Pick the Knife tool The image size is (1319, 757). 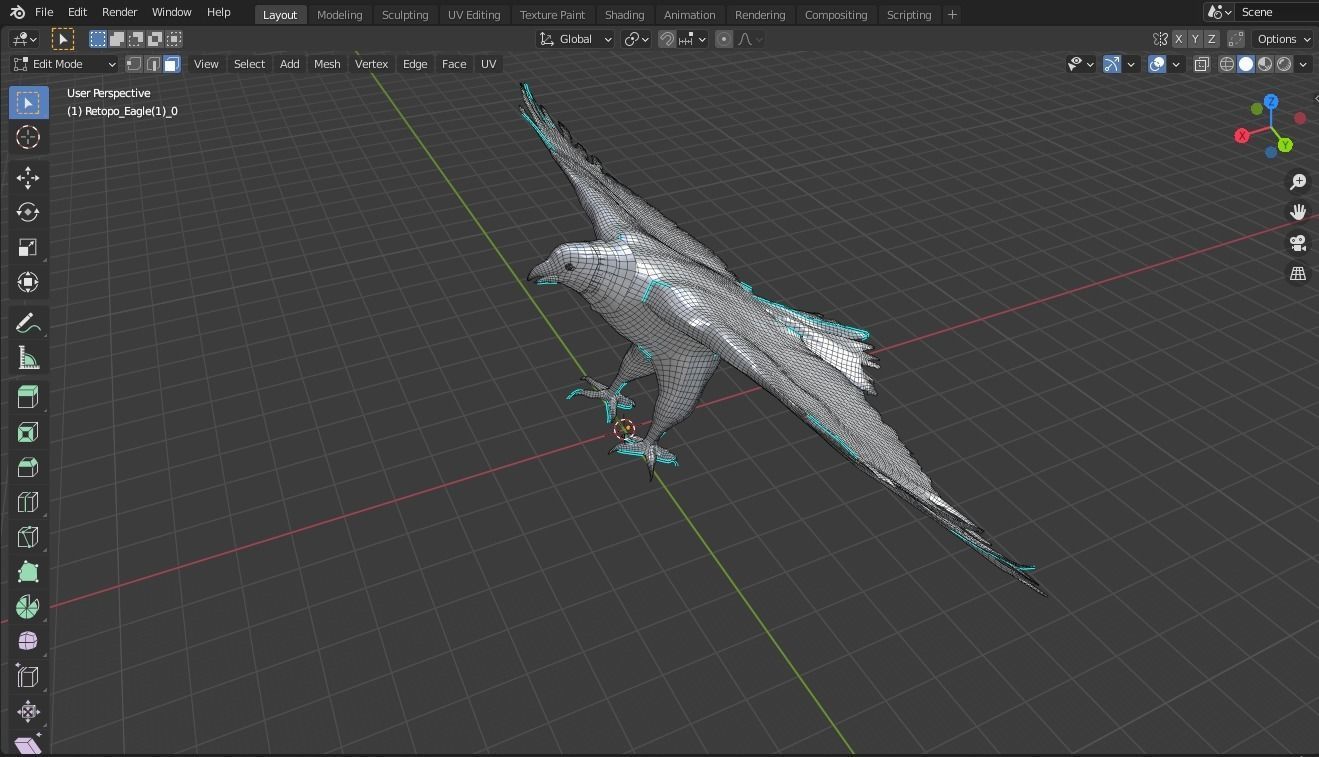[28, 537]
